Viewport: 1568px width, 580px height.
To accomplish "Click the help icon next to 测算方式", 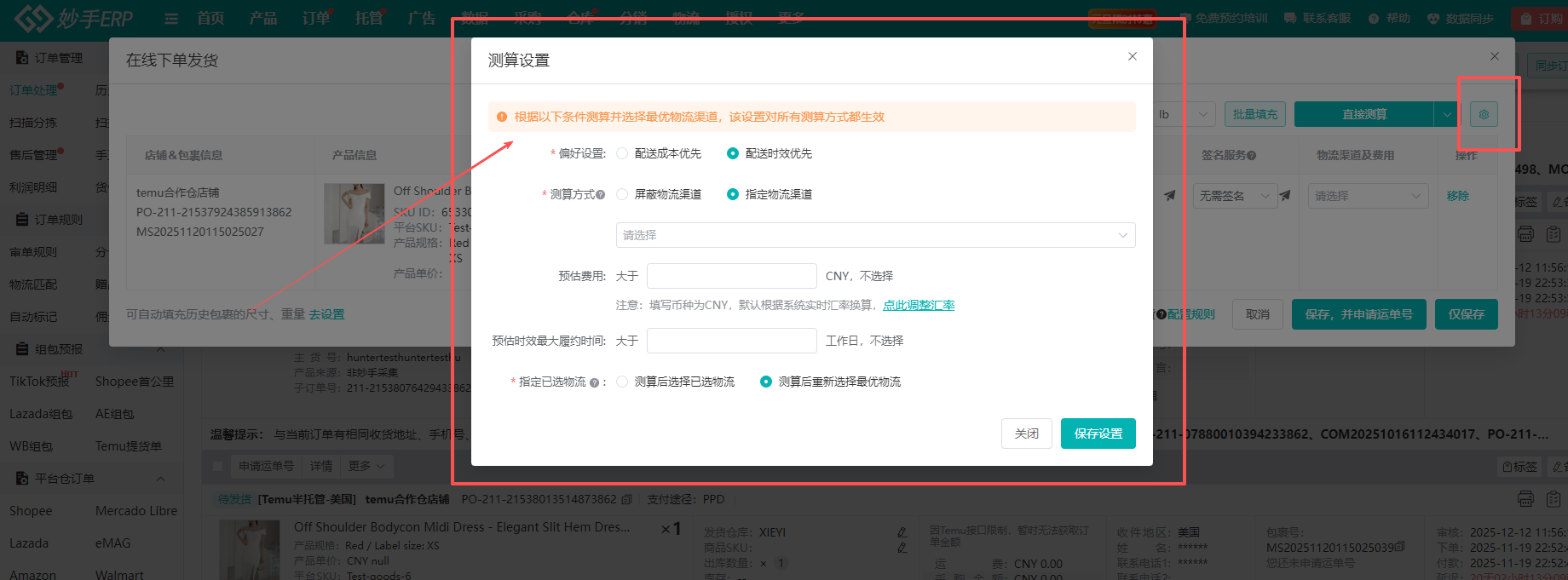I will pyautogui.click(x=601, y=195).
